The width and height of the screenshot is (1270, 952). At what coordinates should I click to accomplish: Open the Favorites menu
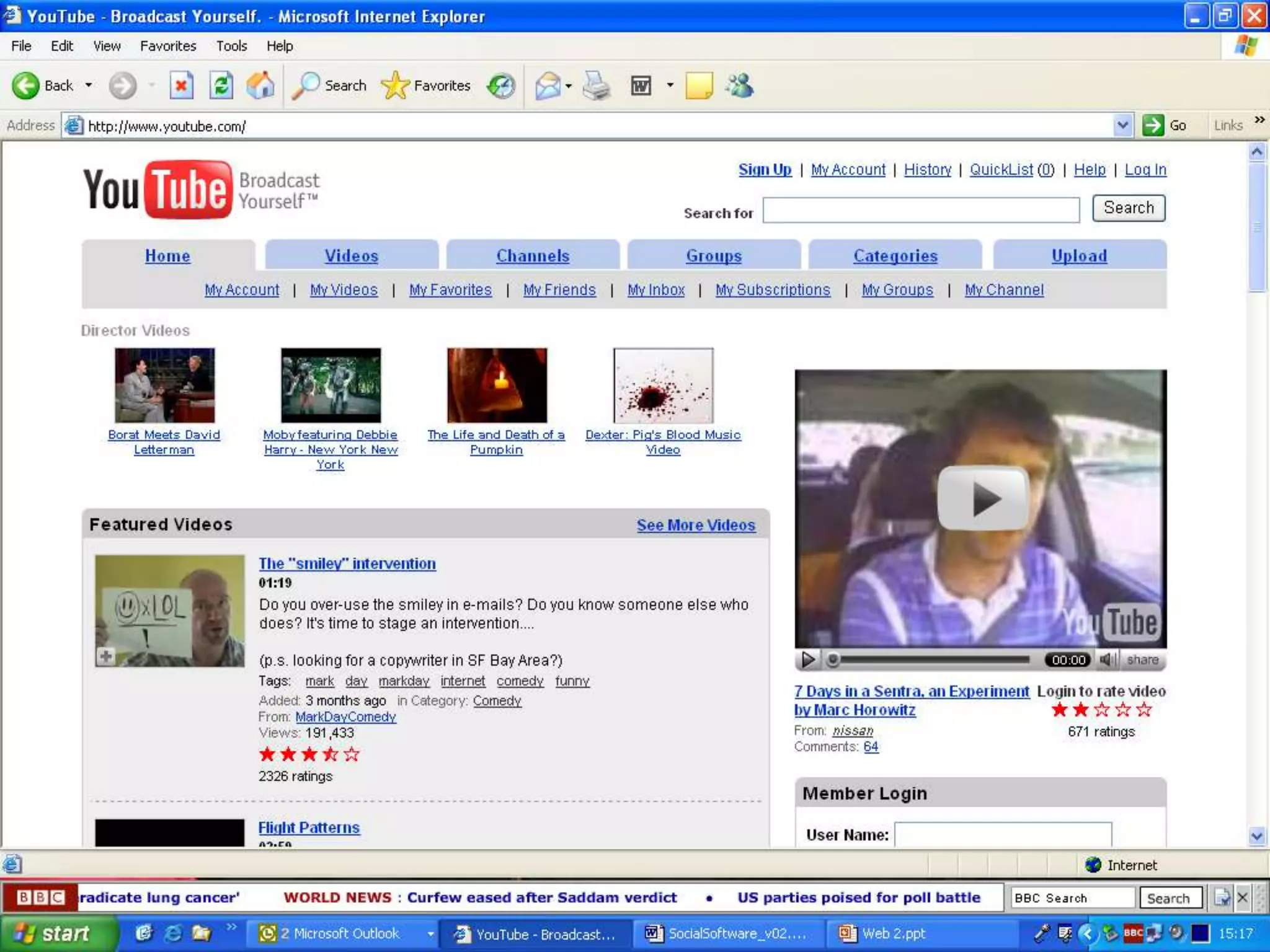[x=168, y=46]
